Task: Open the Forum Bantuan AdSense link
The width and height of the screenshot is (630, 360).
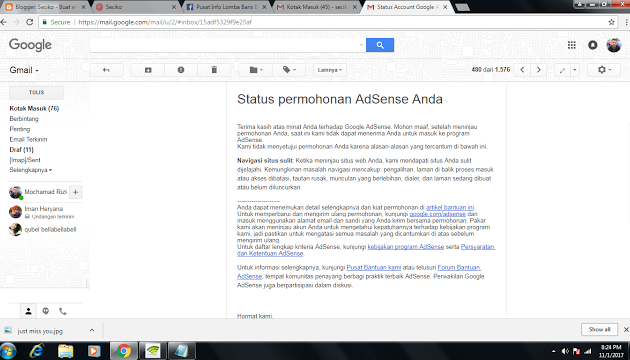Action: point(459,267)
